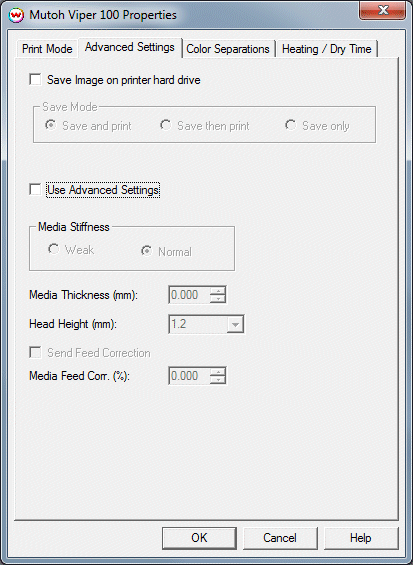Image resolution: width=413 pixels, height=565 pixels.
Task: Click inside the Media Feed Corr. value field
Action: click(190, 376)
